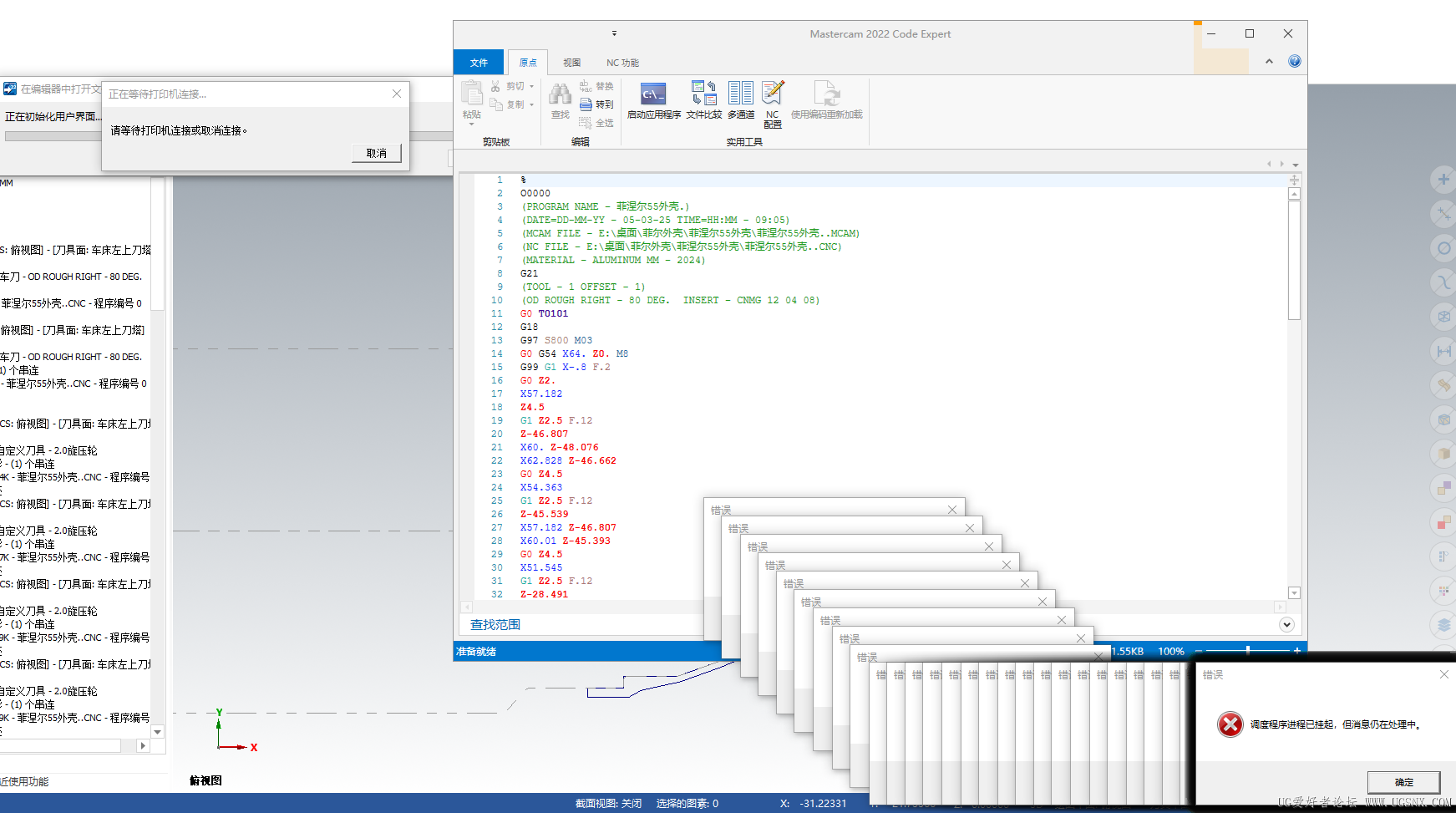
Task: Click the plus icon in right toolbar
Action: tap(1443, 179)
